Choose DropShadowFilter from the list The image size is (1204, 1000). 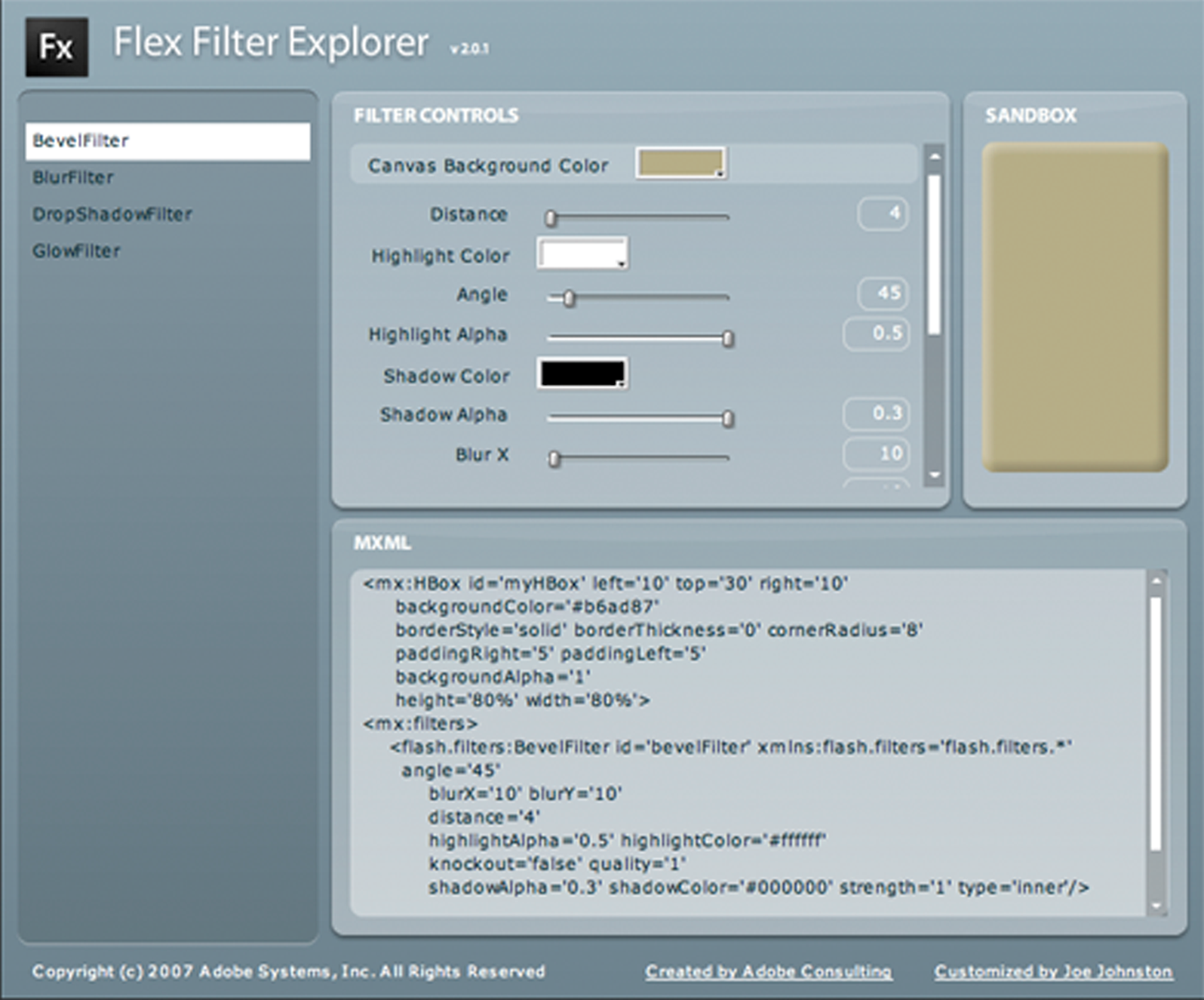coord(112,214)
